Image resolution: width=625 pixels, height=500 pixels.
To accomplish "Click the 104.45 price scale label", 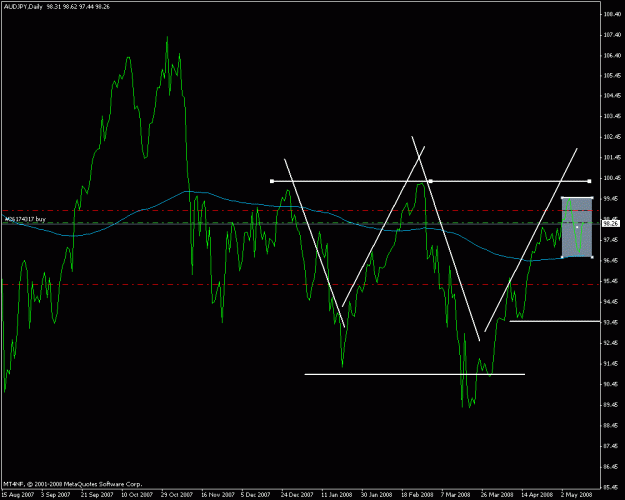I will (612, 96).
